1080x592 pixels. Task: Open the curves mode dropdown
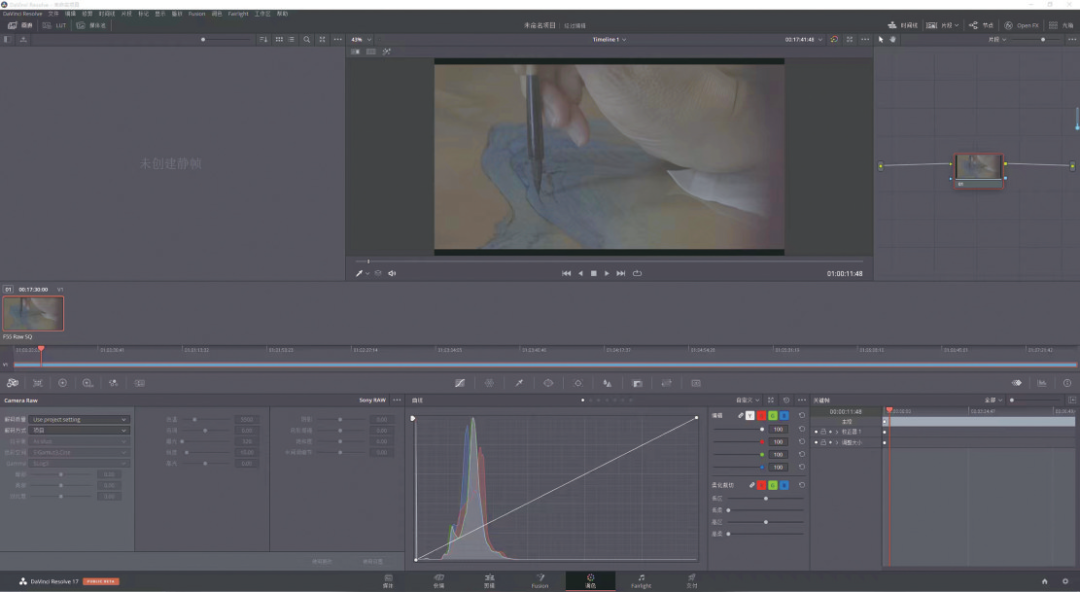[747, 400]
